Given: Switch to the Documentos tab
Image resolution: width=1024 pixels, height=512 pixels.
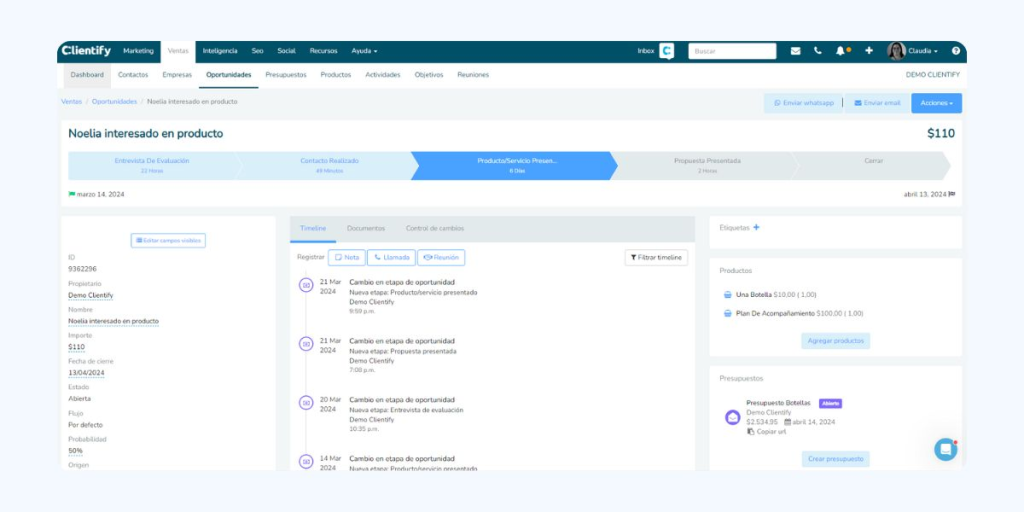Looking at the screenshot, I should click(365, 229).
